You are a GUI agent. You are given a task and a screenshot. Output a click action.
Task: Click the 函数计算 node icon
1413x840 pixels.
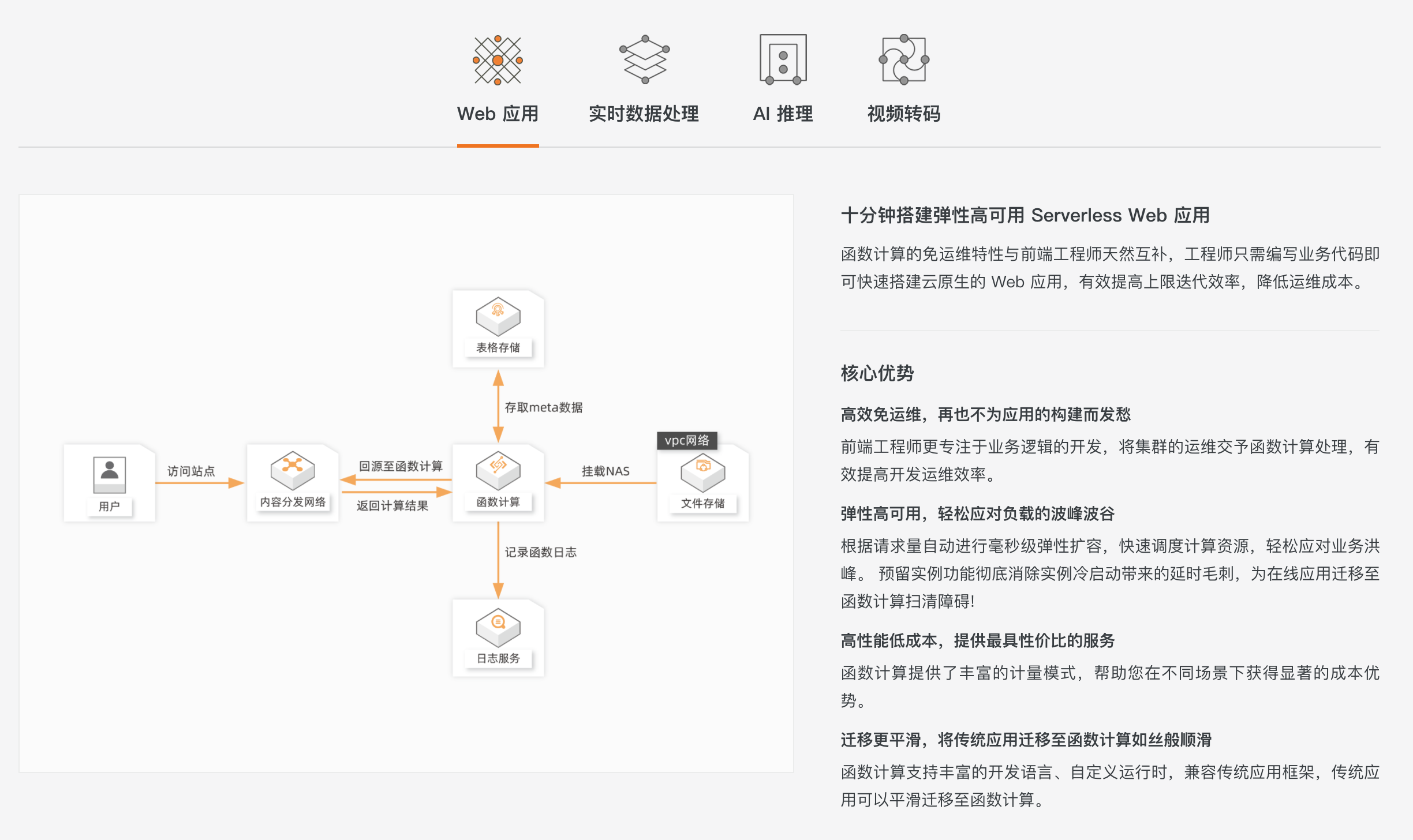[x=498, y=471]
